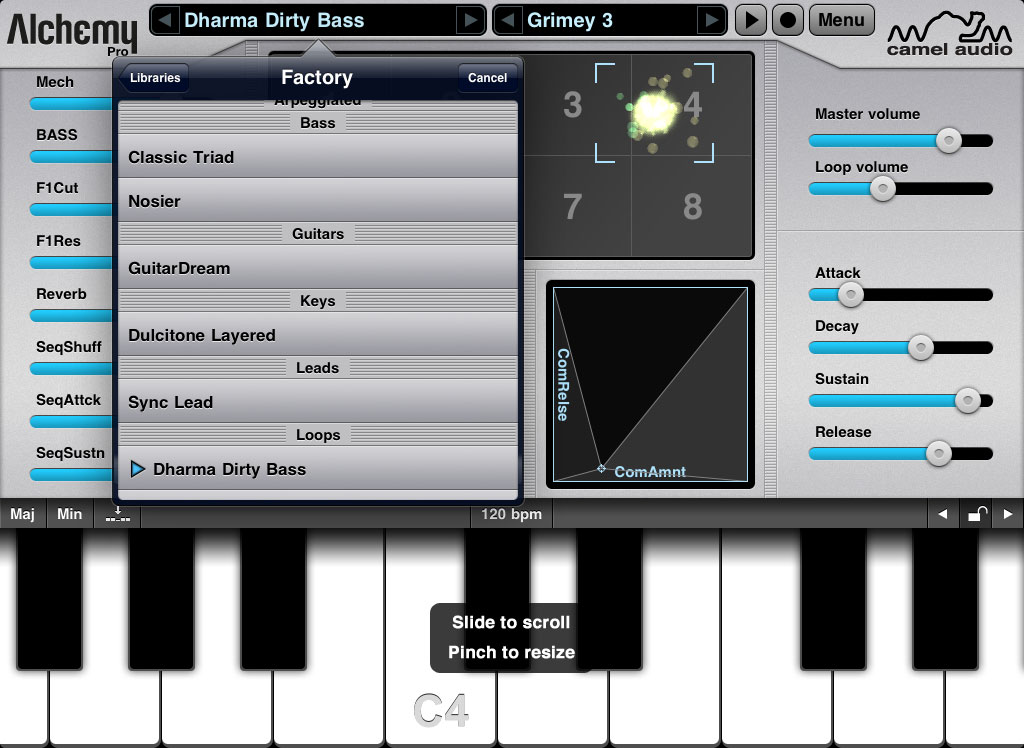Click the Keys category header
The width and height of the screenshot is (1024, 748).
click(317, 301)
